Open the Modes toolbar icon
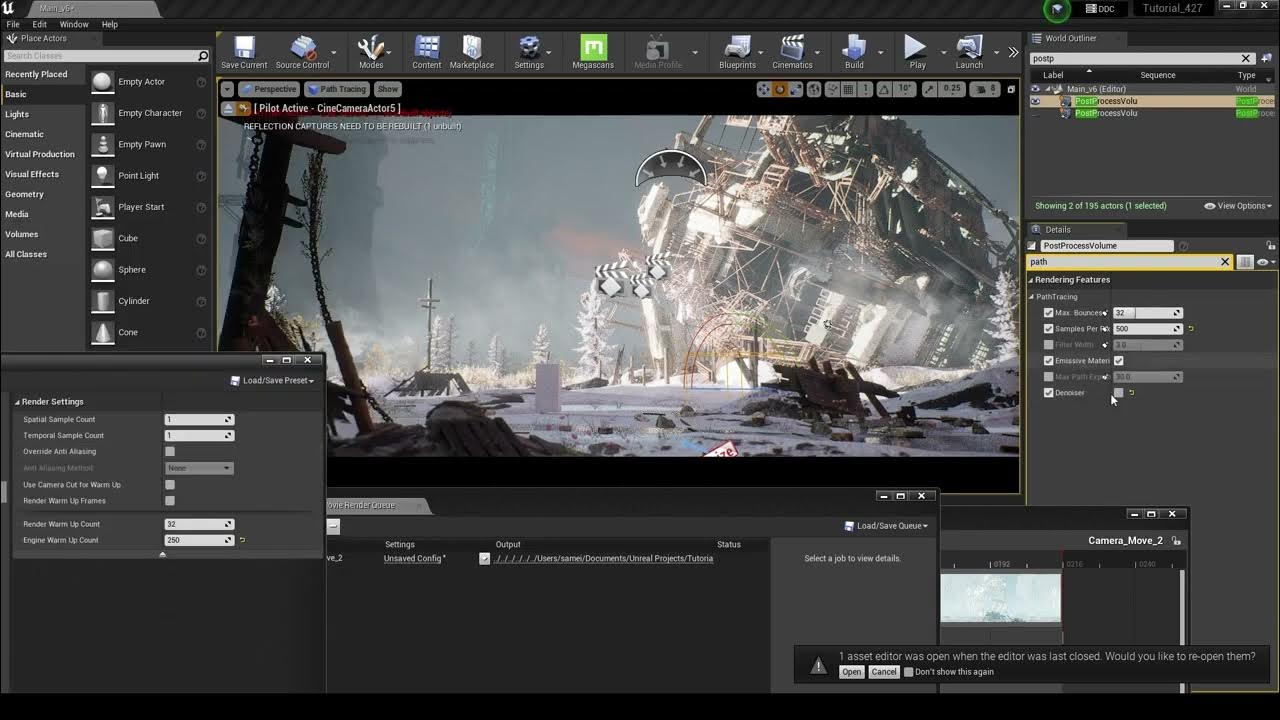 point(371,52)
